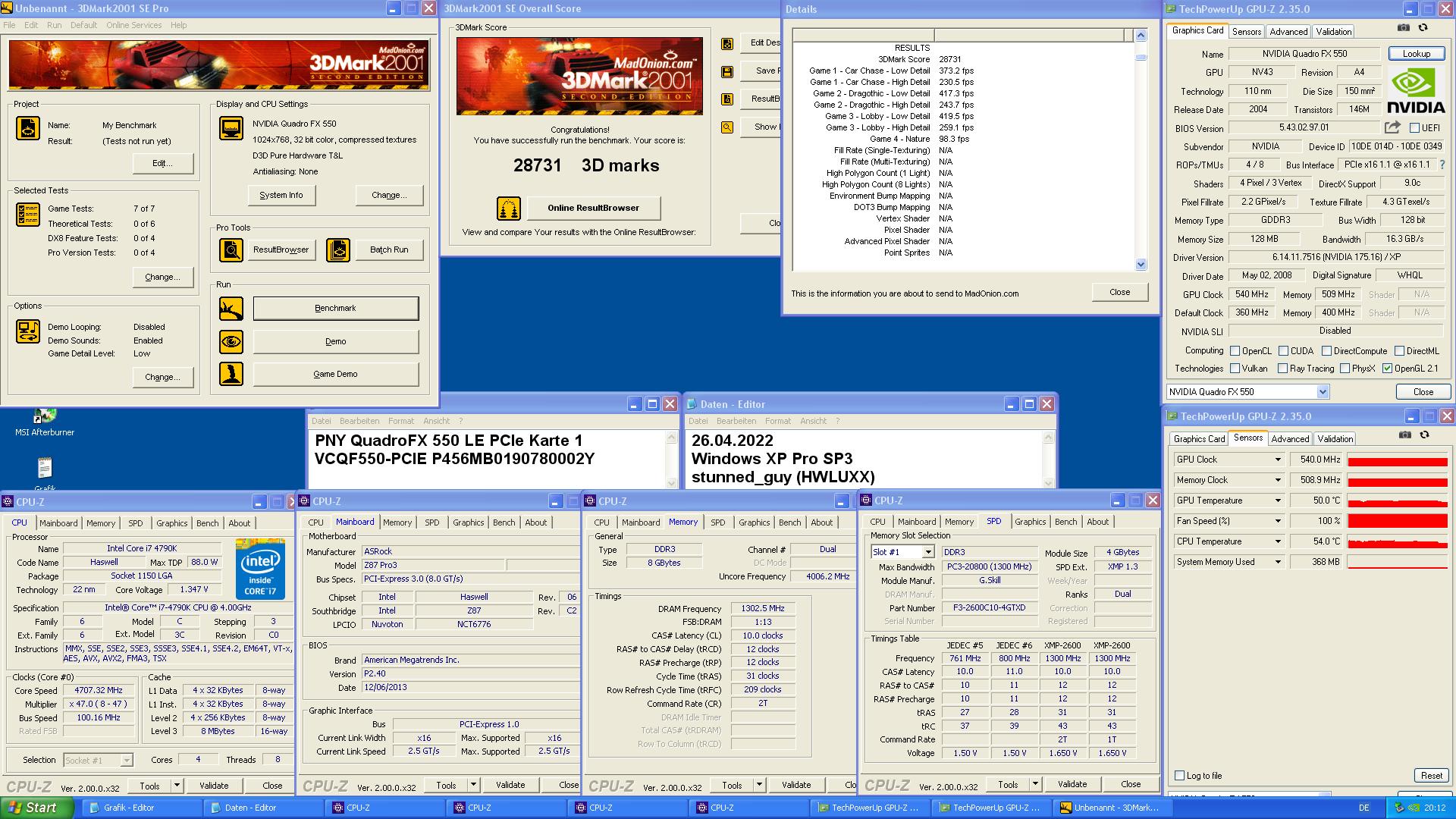Click the Selected Tests checklist icon

click(28, 215)
